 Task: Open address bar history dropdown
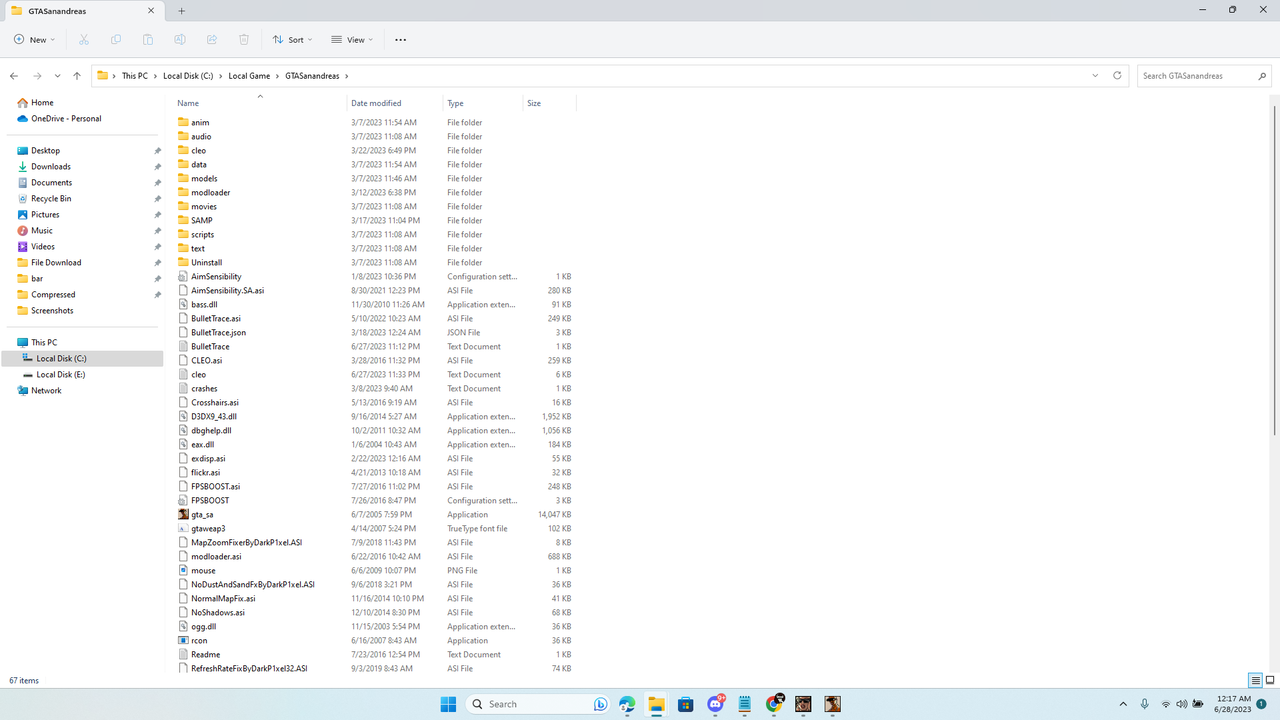pyautogui.click(x=1095, y=76)
